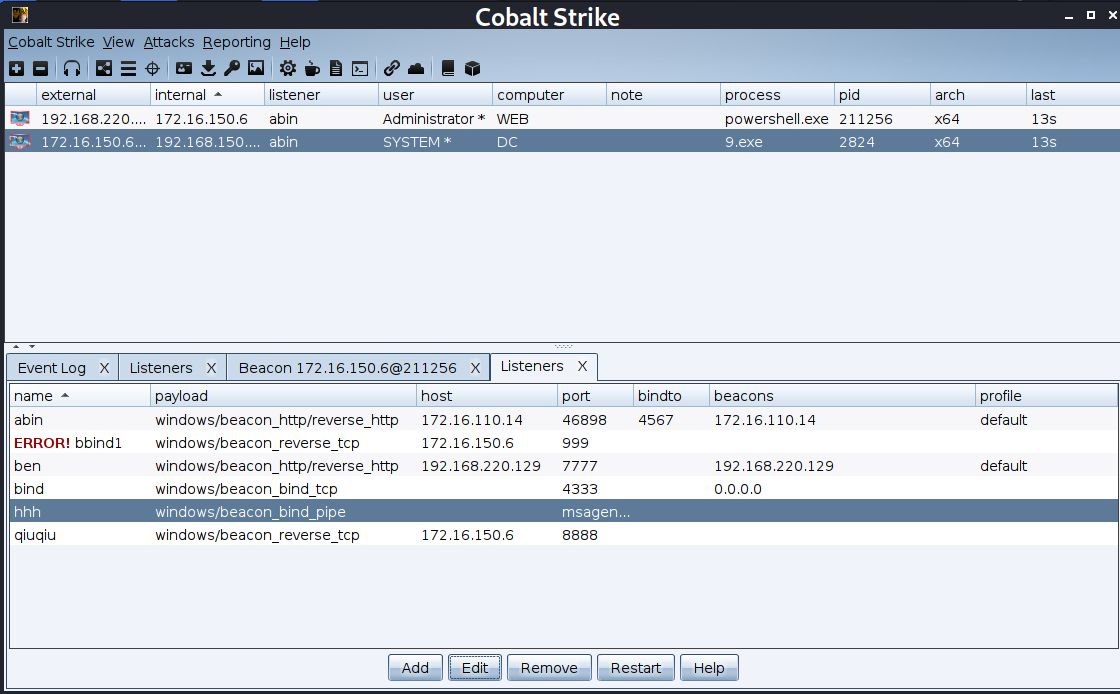The width and height of the screenshot is (1120, 694).
Task: Click the cube About icon
Action: [472, 69]
